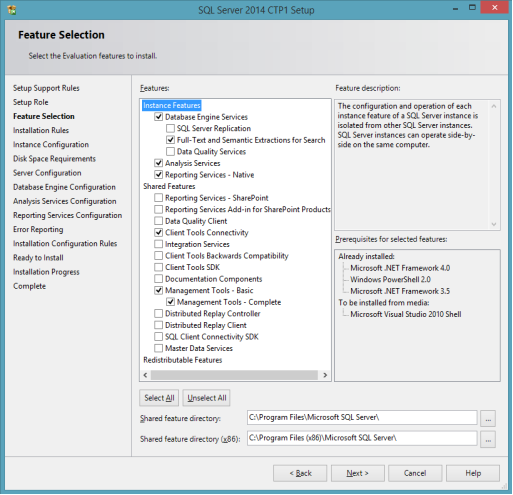Uncheck Management Tools - Complete
Image resolution: width=513 pixels, height=495 pixels.
pyautogui.click(x=170, y=302)
